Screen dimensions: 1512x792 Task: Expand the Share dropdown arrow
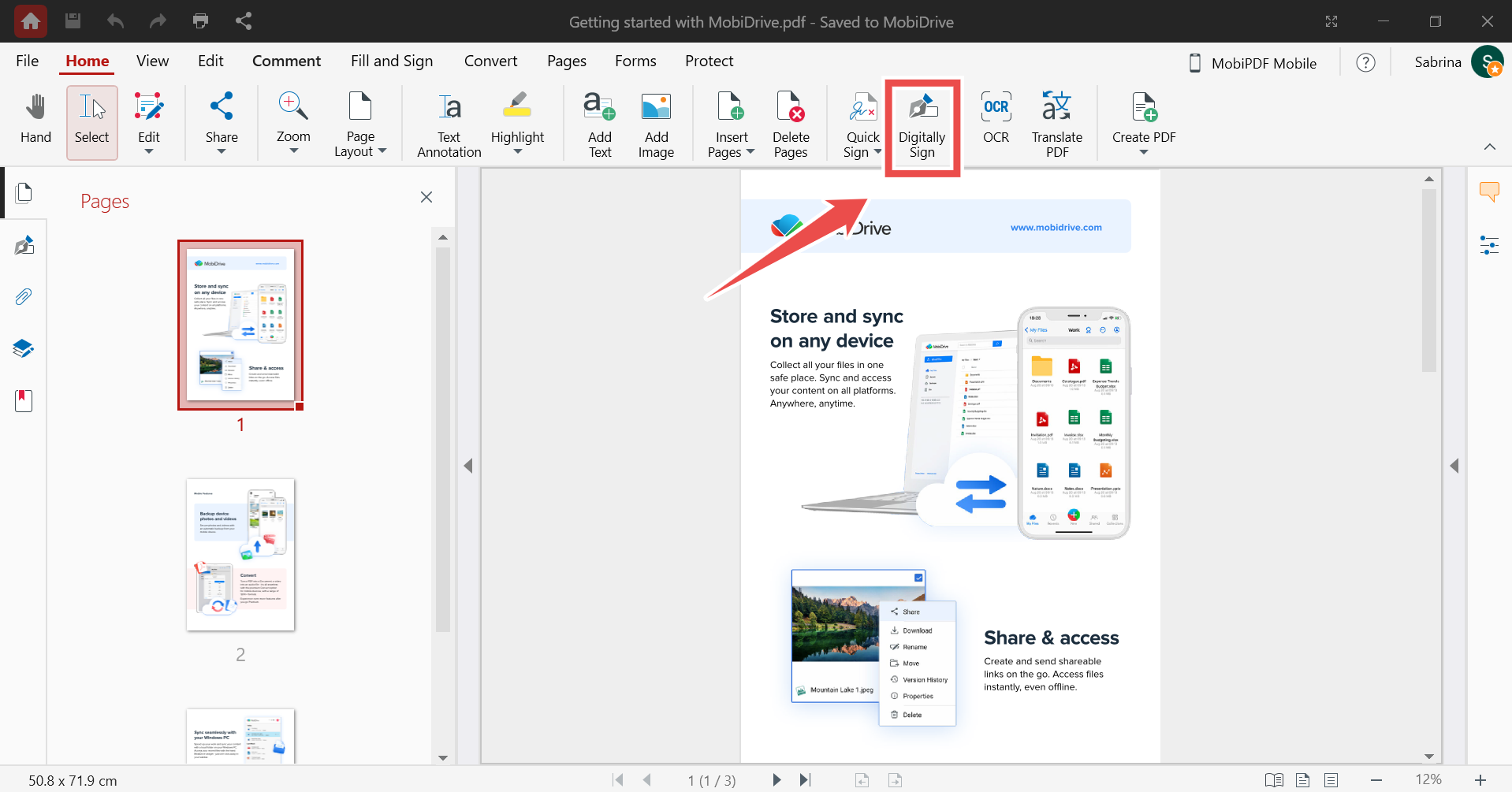pyautogui.click(x=222, y=151)
